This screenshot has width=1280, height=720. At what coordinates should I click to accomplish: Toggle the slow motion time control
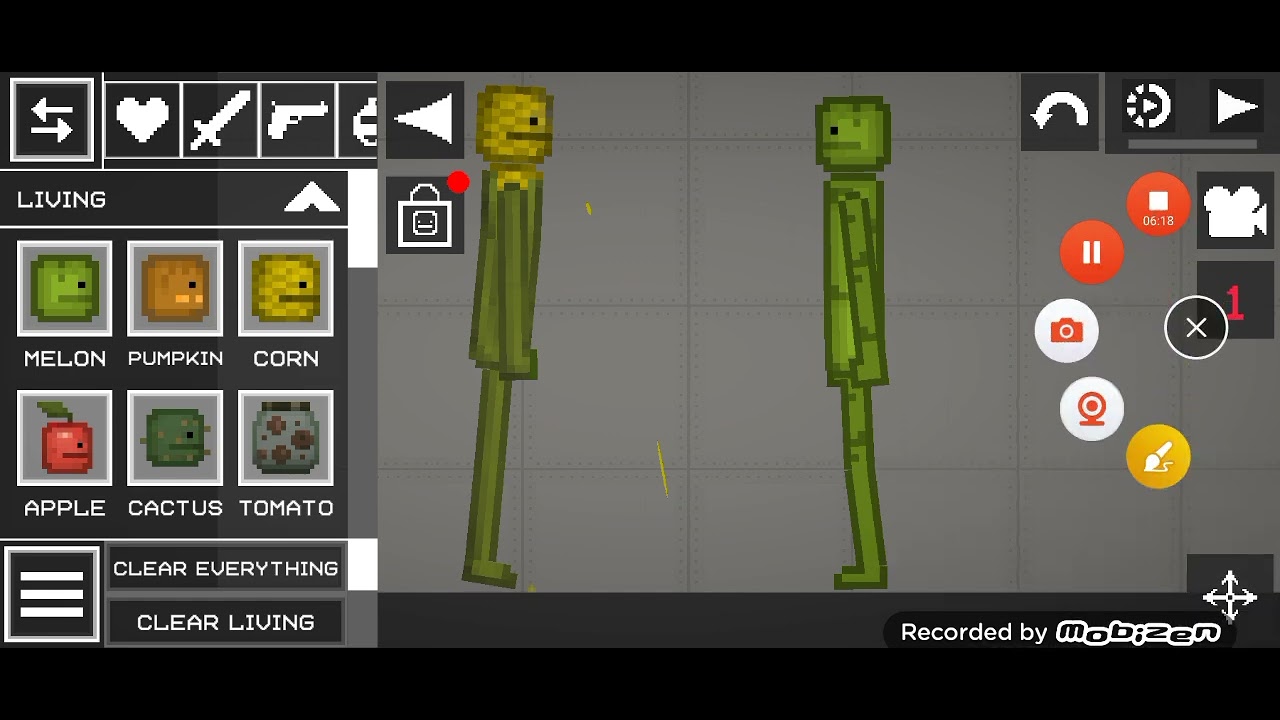point(1148,106)
